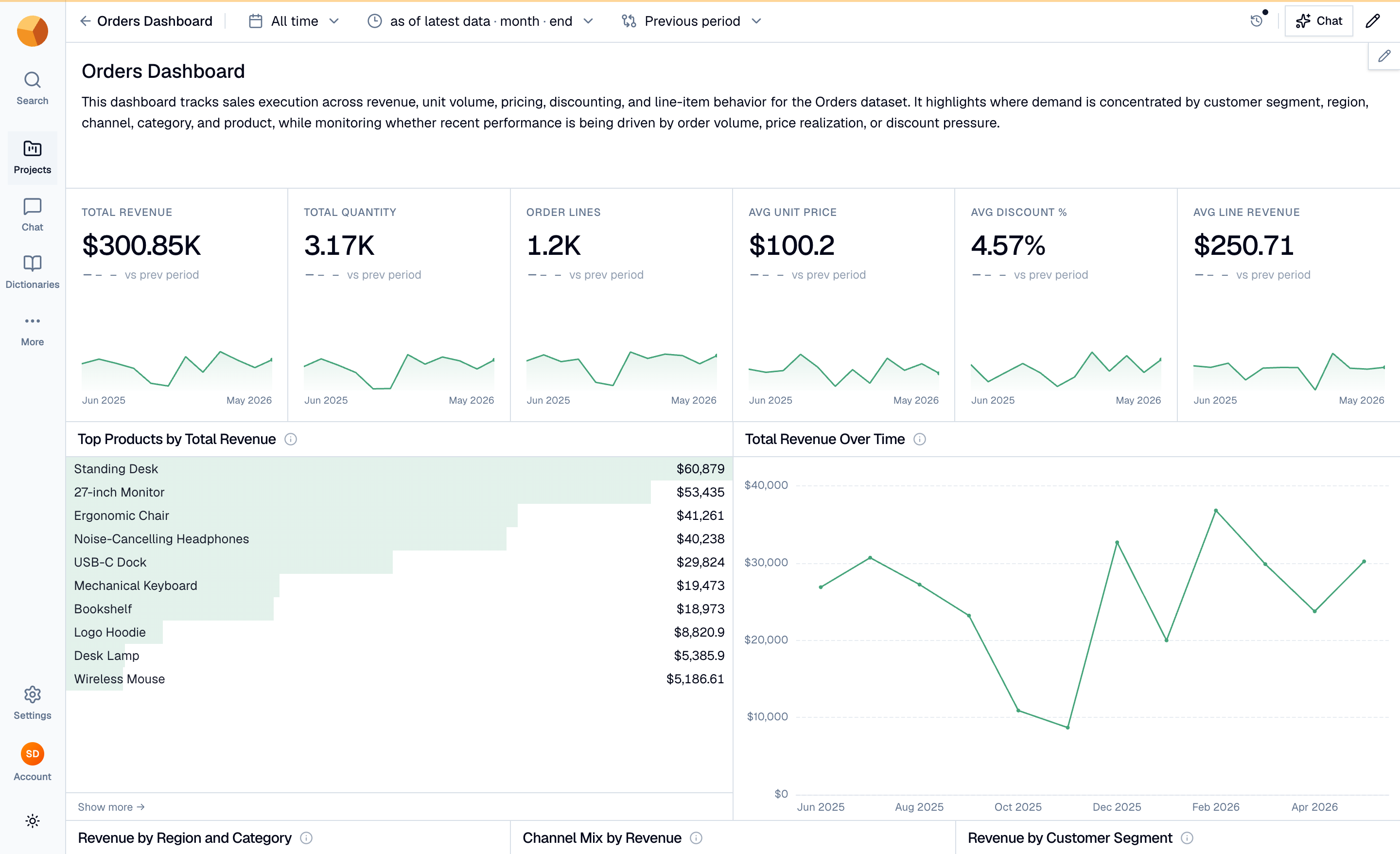Open the Total Revenue KPI card
The image size is (1400, 854).
tap(177, 305)
